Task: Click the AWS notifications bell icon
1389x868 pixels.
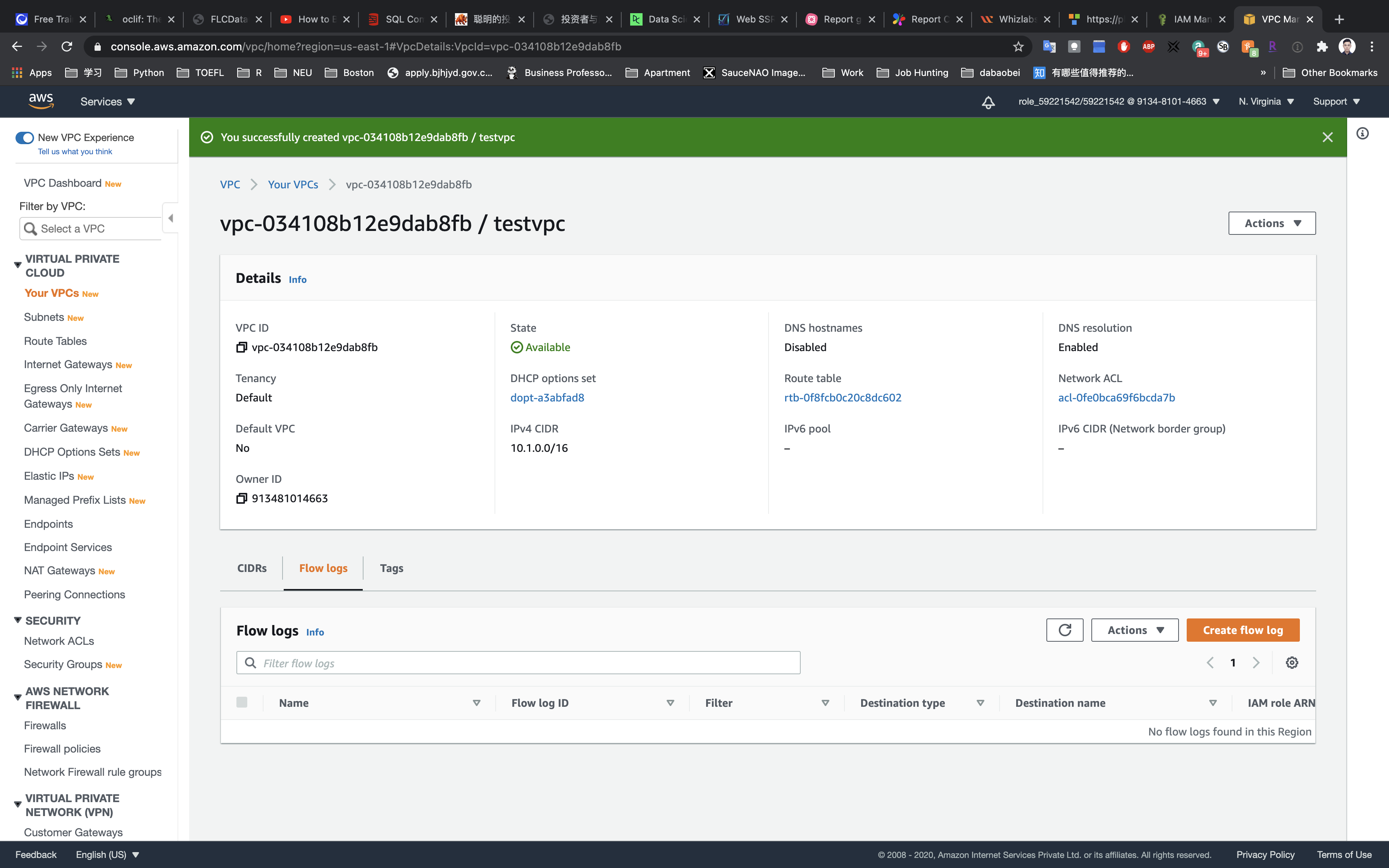Action: click(988, 102)
